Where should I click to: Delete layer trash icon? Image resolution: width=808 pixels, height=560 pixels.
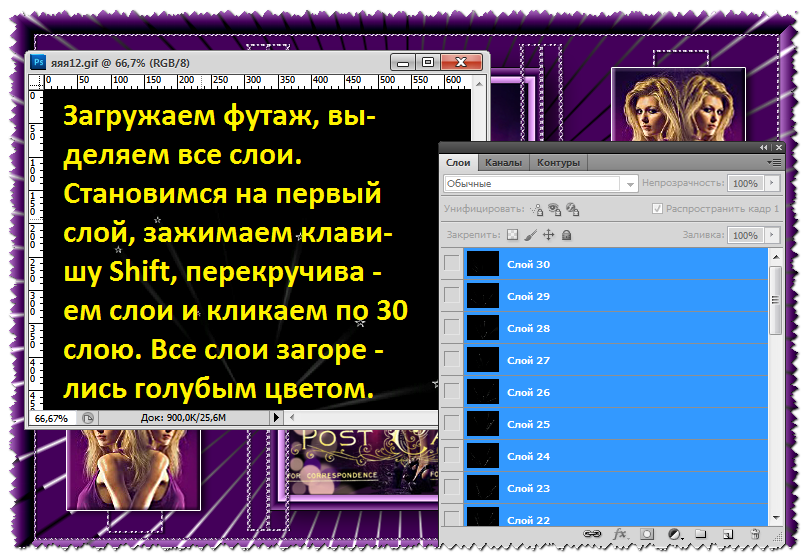click(755, 534)
